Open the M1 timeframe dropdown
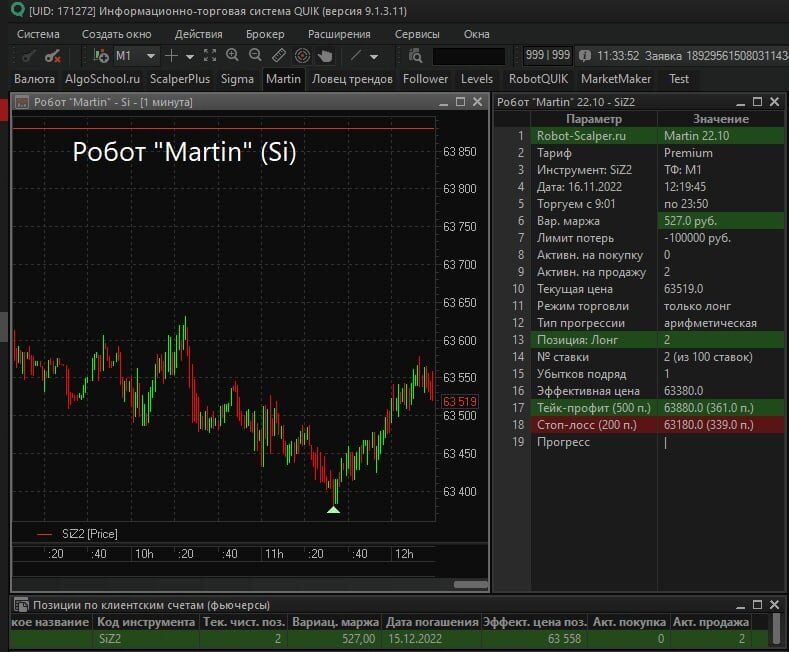 pyautogui.click(x=136, y=56)
